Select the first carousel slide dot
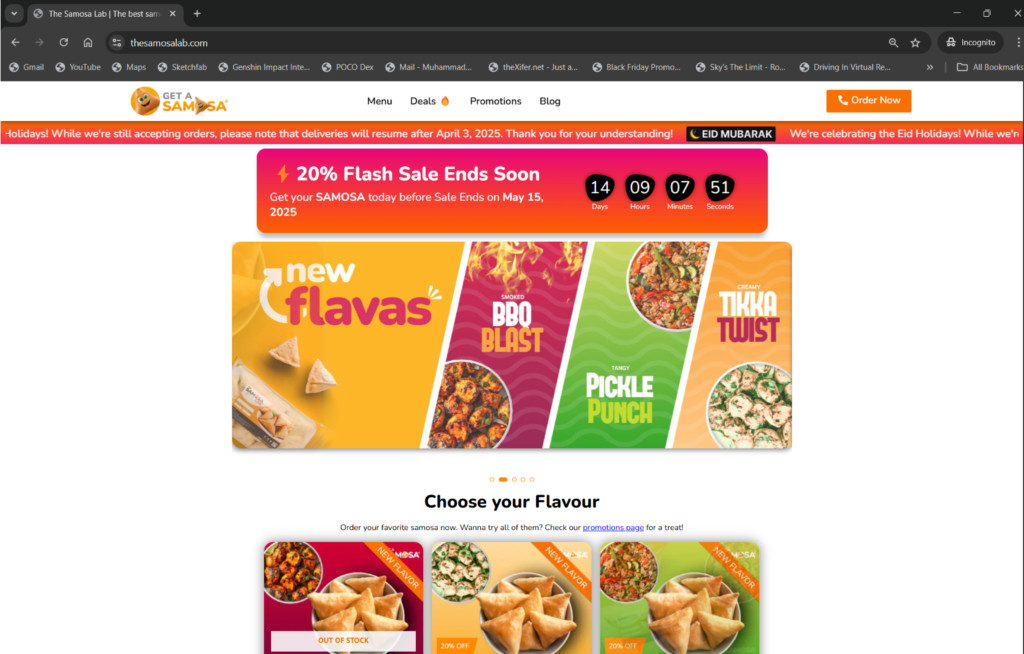 [492, 480]
